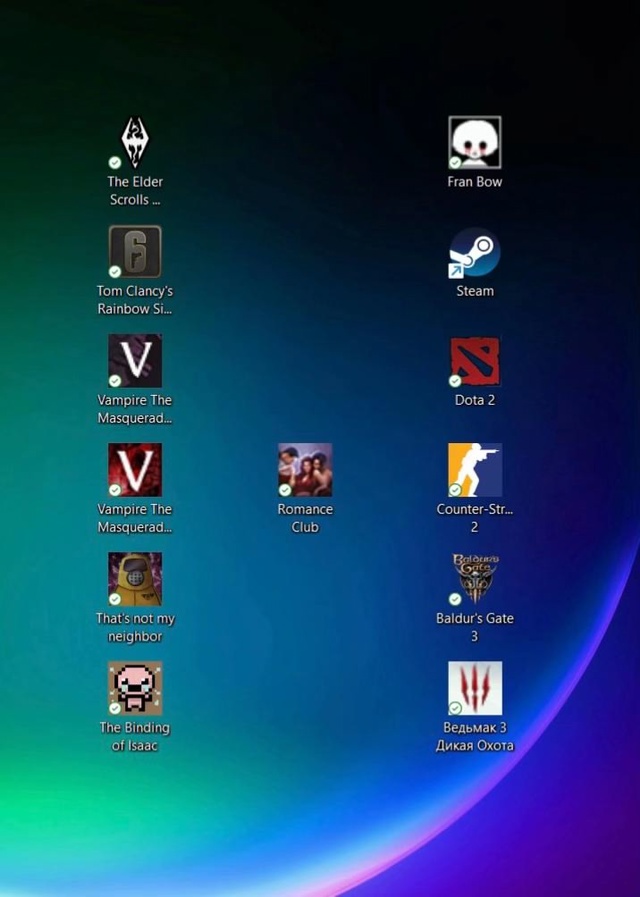
Task: Select the dark gray Vampire The Masquerade icon
Action: point(135,361)
